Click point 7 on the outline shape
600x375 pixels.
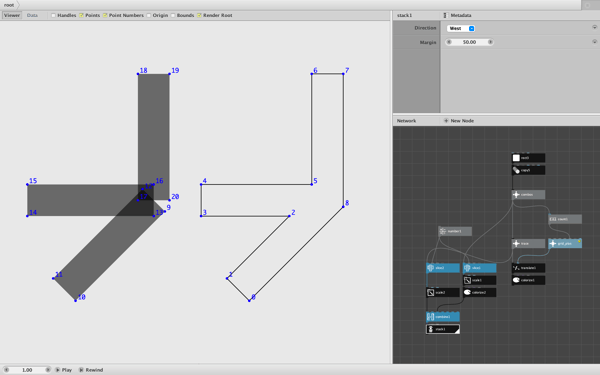coord(343,73)
